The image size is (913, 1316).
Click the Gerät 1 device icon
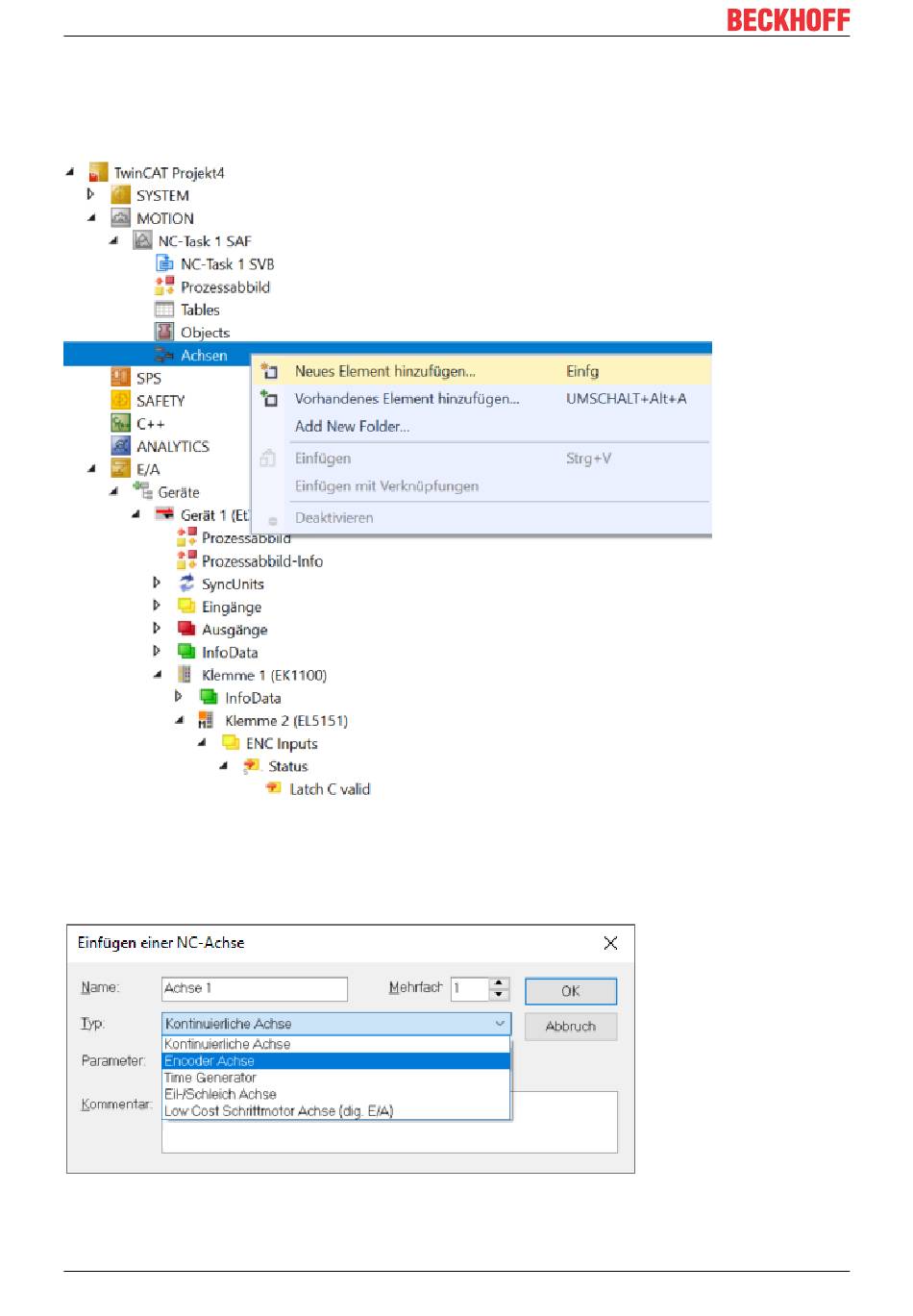(164, 514)
